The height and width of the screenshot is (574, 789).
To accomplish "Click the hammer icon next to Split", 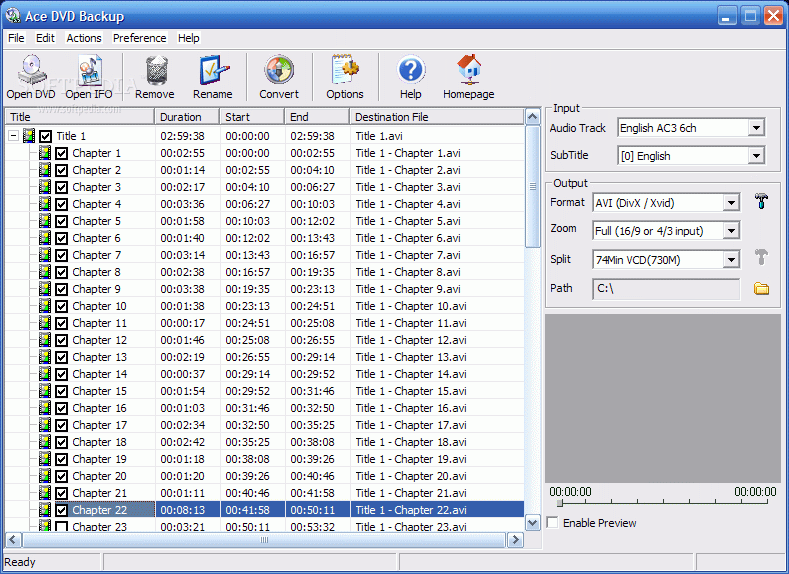I will 761,257.
